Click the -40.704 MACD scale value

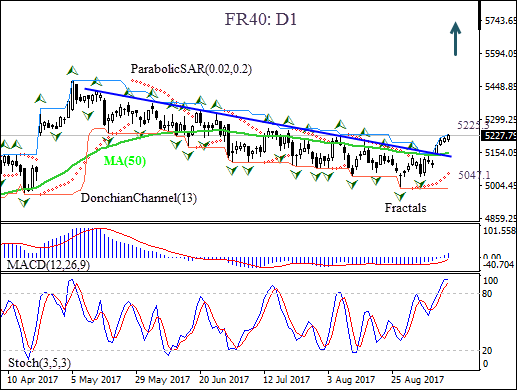click(498, 265)
